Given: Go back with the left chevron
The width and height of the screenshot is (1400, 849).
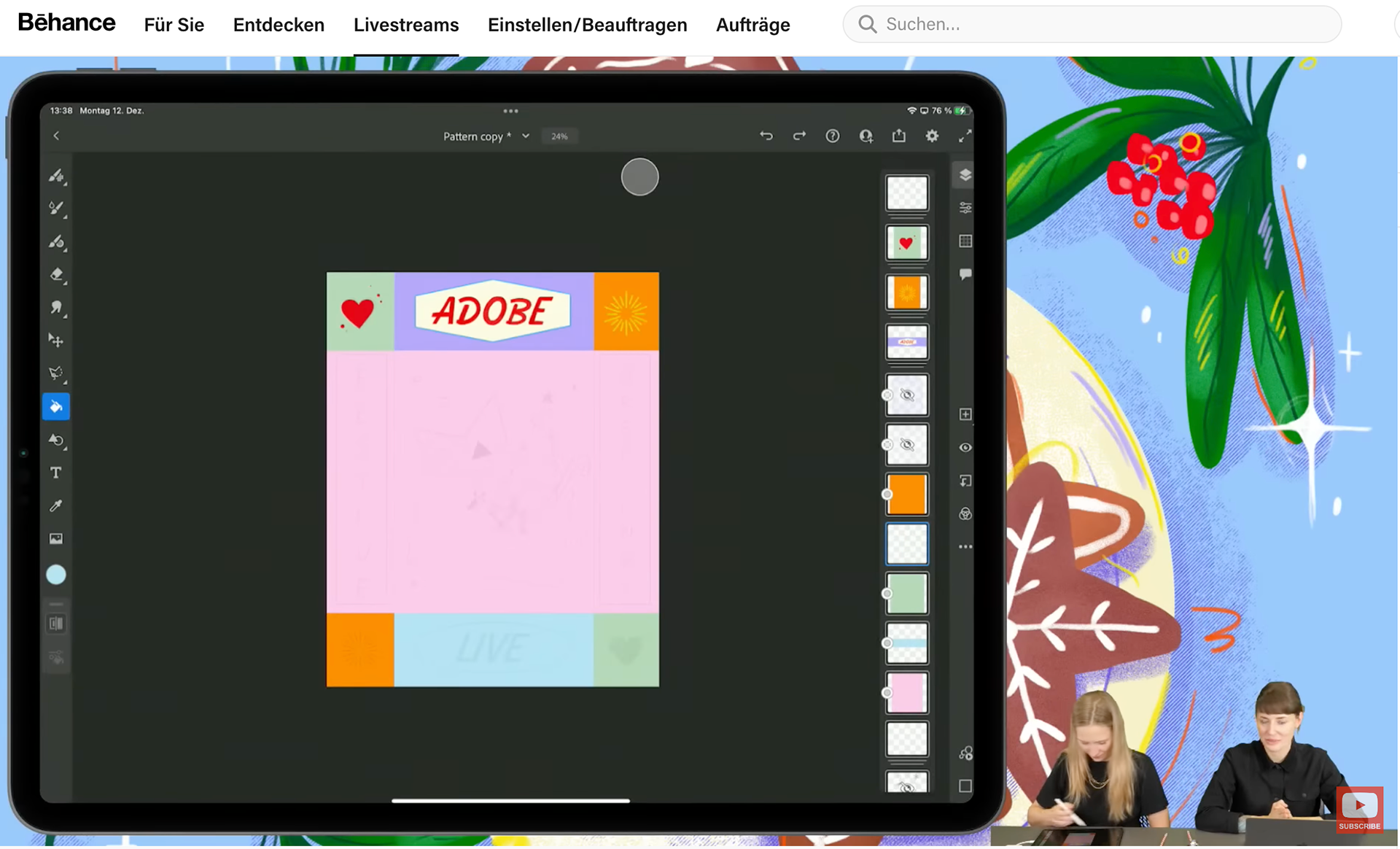Looking at the screenshot, I should pyautogui.click(x=56, y=136).
